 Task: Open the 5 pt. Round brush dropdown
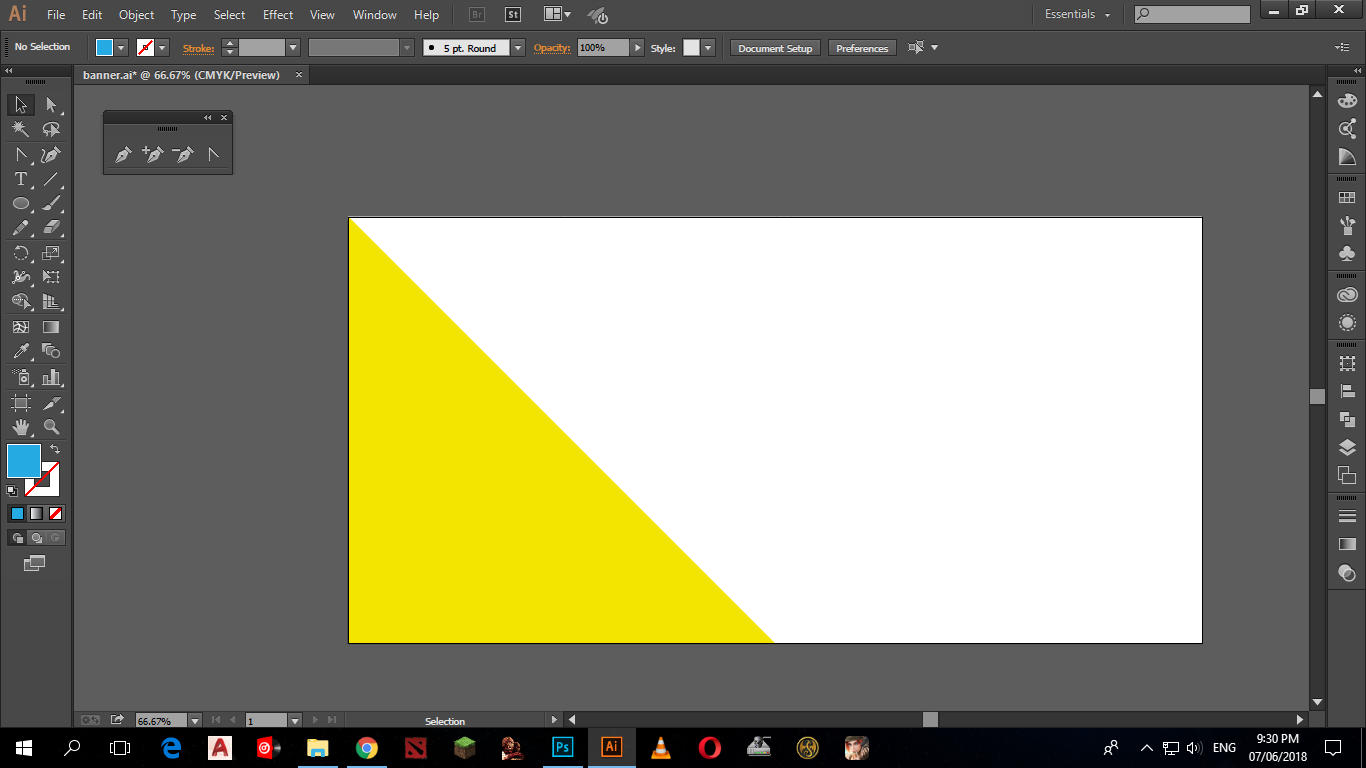[518, 47]
